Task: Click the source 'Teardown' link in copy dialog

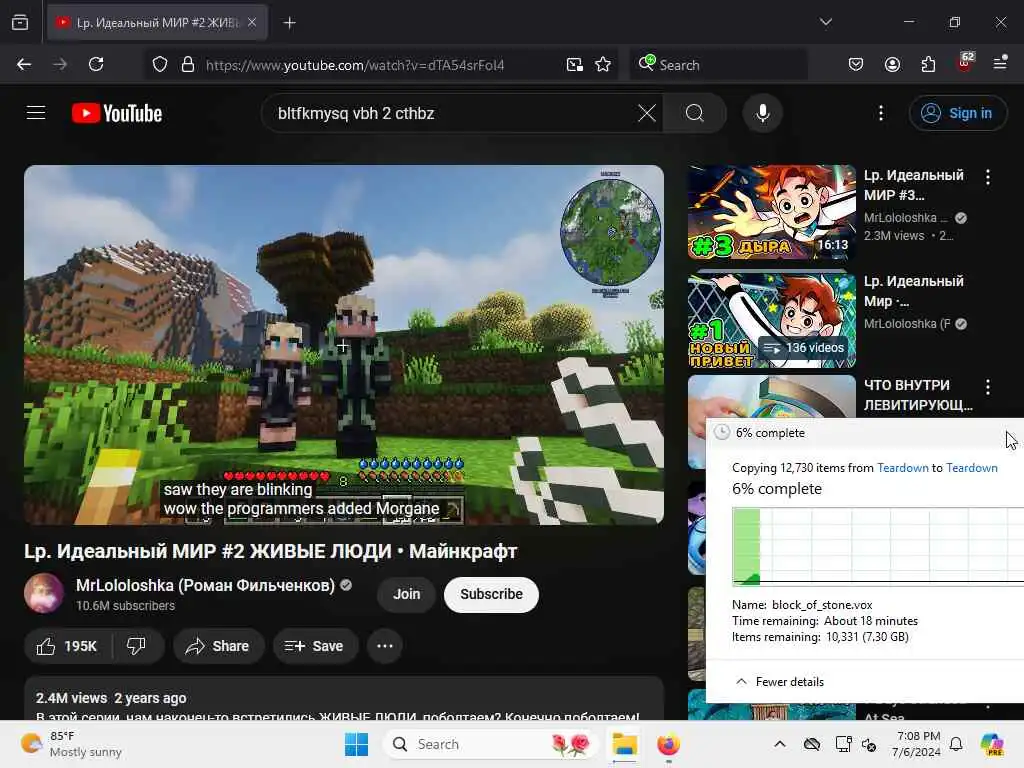Action: click(903, 468)
